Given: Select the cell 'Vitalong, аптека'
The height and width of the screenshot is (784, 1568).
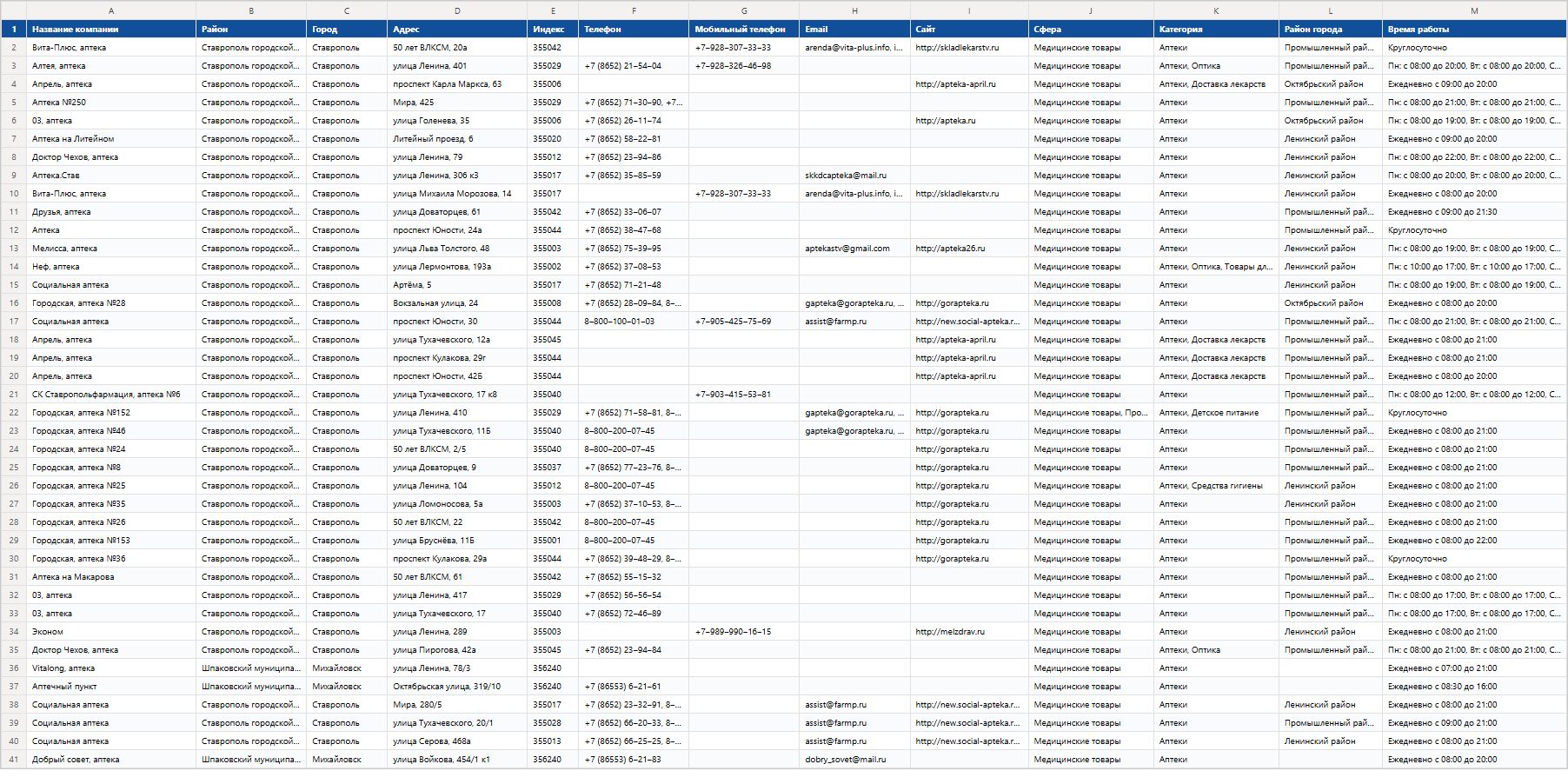Looking at the screenshot, I should [111, 668].
